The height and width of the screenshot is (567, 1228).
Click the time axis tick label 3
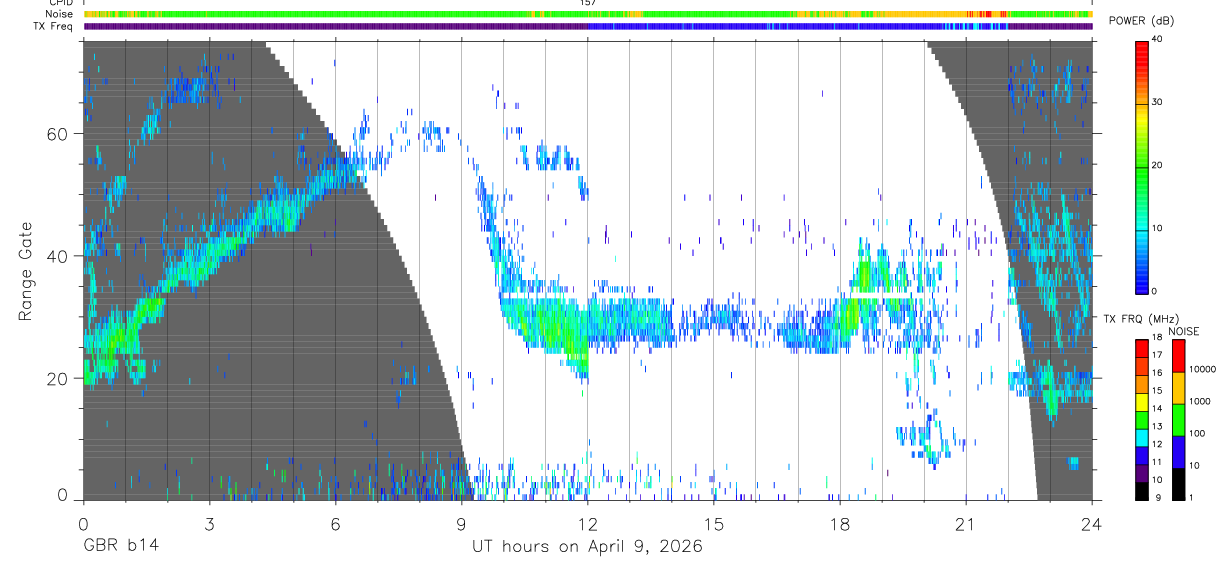click(x=209, y=523)
